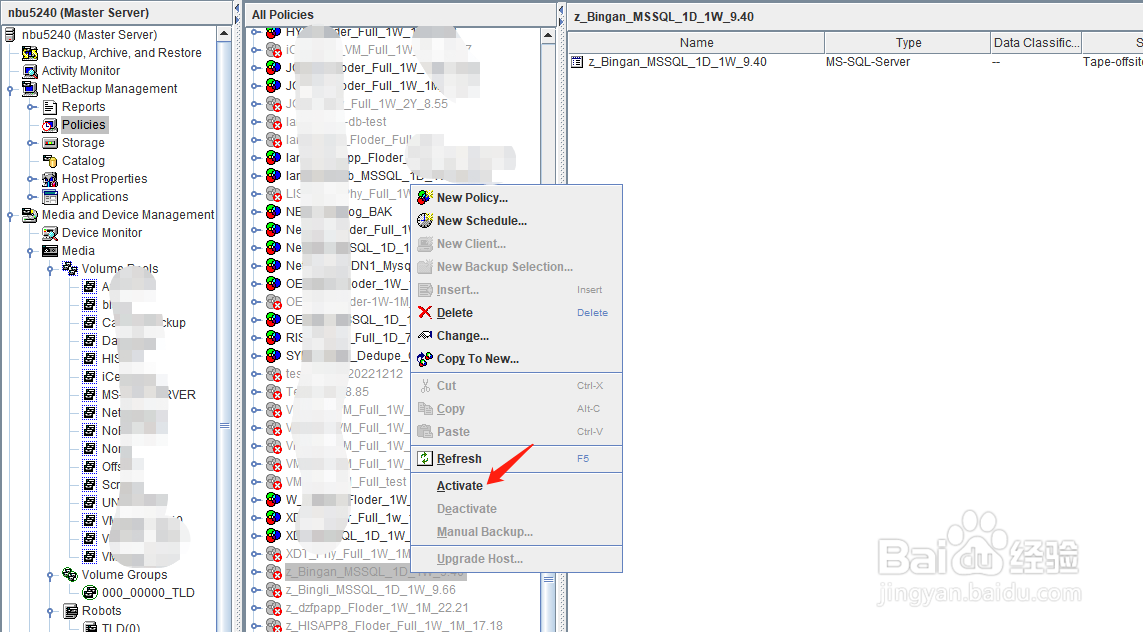Viewport: 1143px width, 632px height.
Task: Click the Change icon in context menu
Action: (x=424, y=335)
